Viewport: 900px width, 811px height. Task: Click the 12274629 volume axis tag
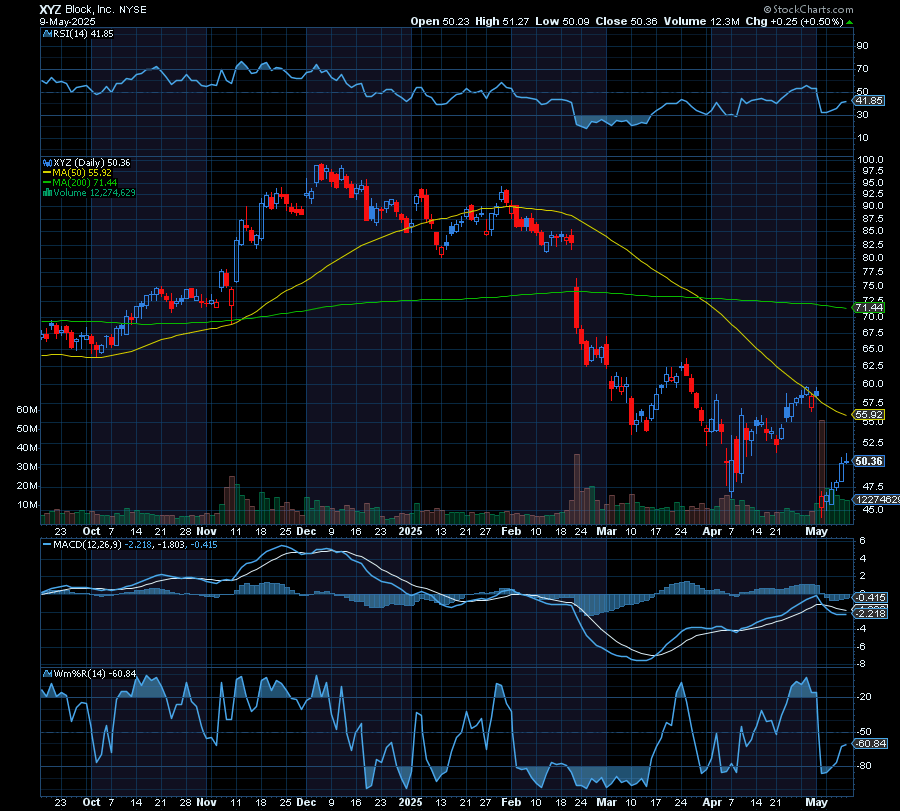tap(877, 499)
